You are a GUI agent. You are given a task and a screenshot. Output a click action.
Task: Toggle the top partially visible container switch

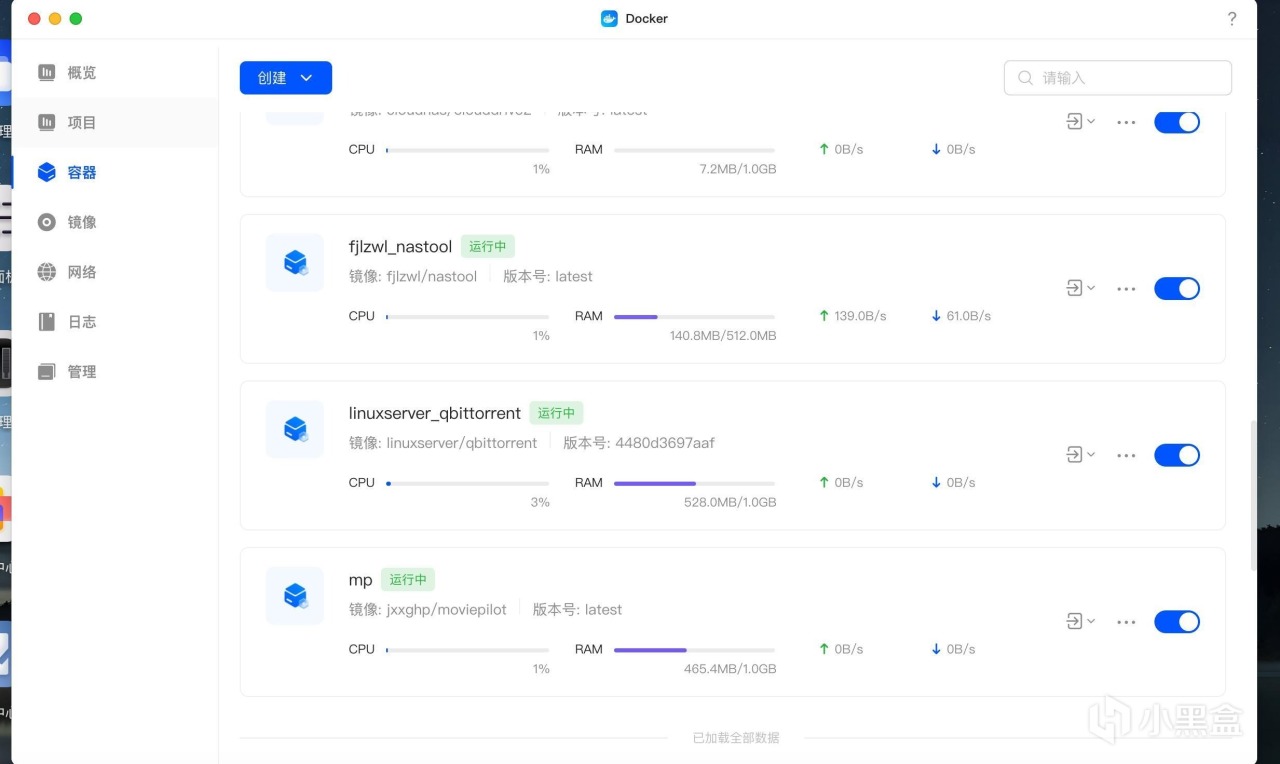1177,122
